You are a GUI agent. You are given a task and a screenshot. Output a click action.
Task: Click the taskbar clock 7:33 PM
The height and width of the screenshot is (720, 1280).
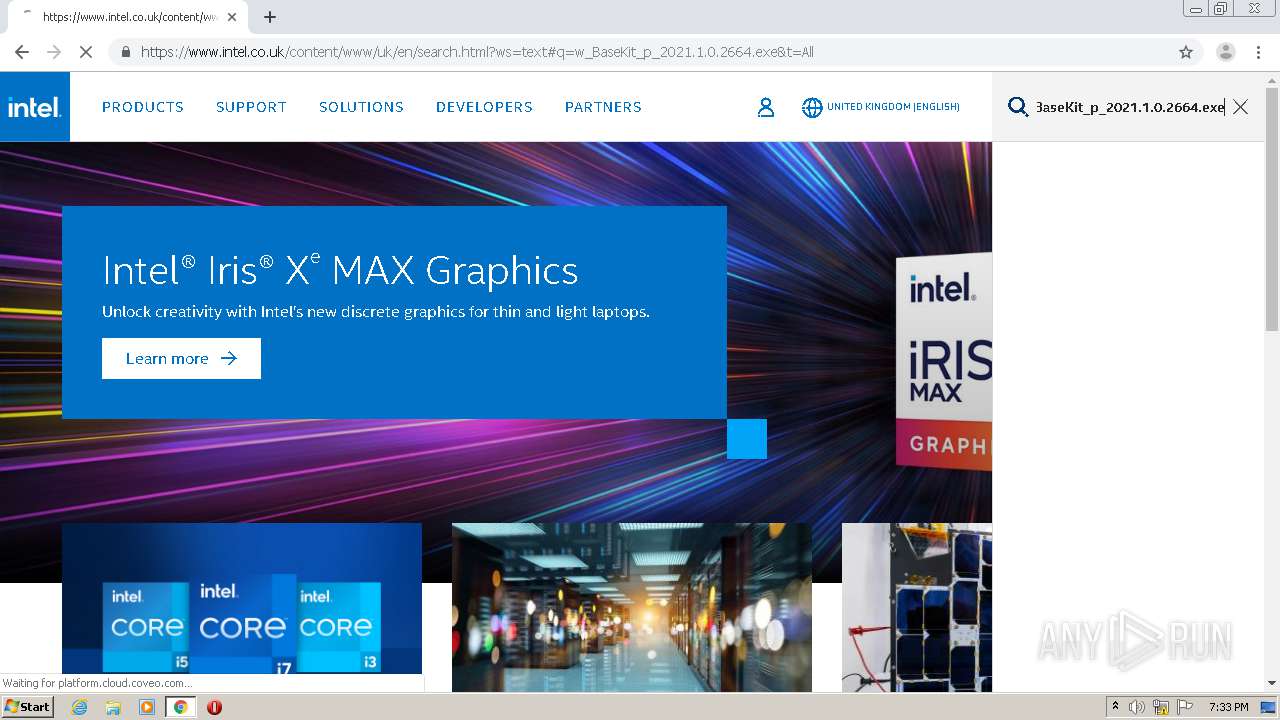pyautogui.click(x=1228, y=707)
